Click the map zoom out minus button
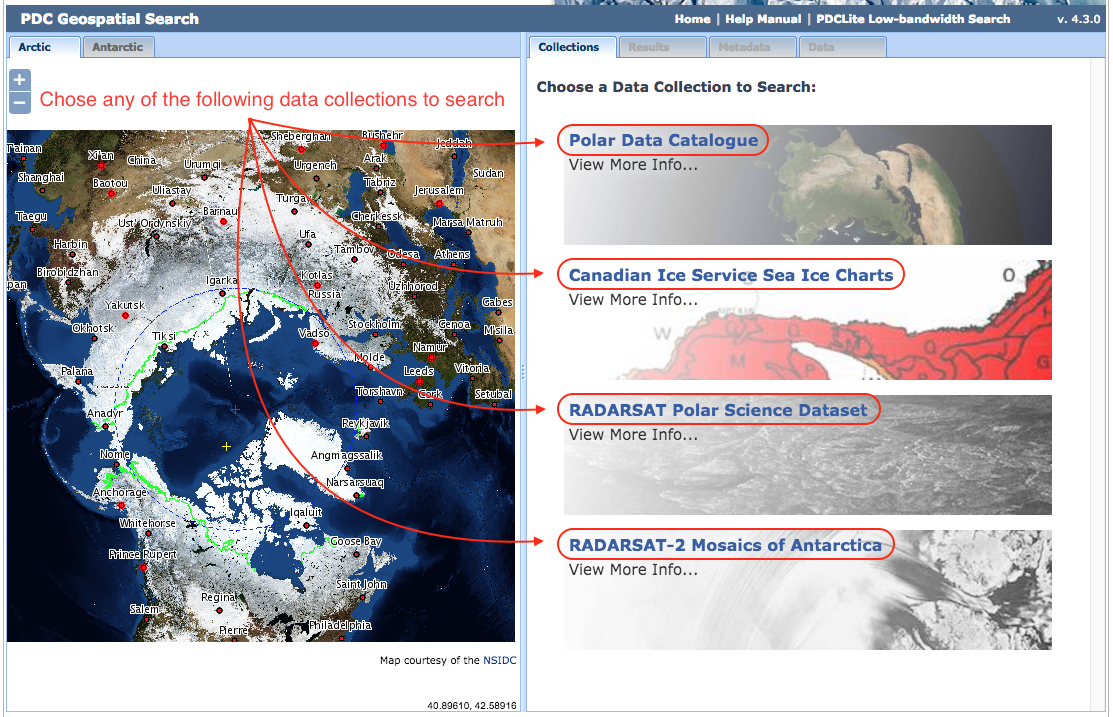Screen dimensions: 1113x717 (x=19, y=103)
